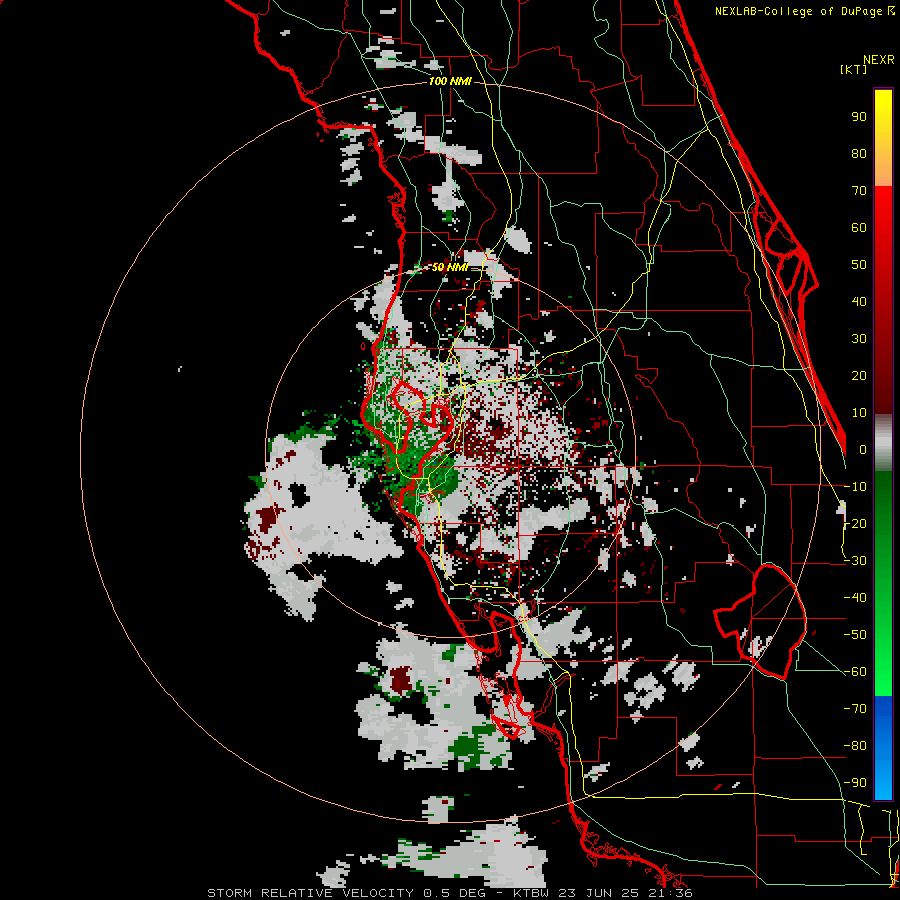Click the 90 knot colorbar label

click(x=859, y=117)
